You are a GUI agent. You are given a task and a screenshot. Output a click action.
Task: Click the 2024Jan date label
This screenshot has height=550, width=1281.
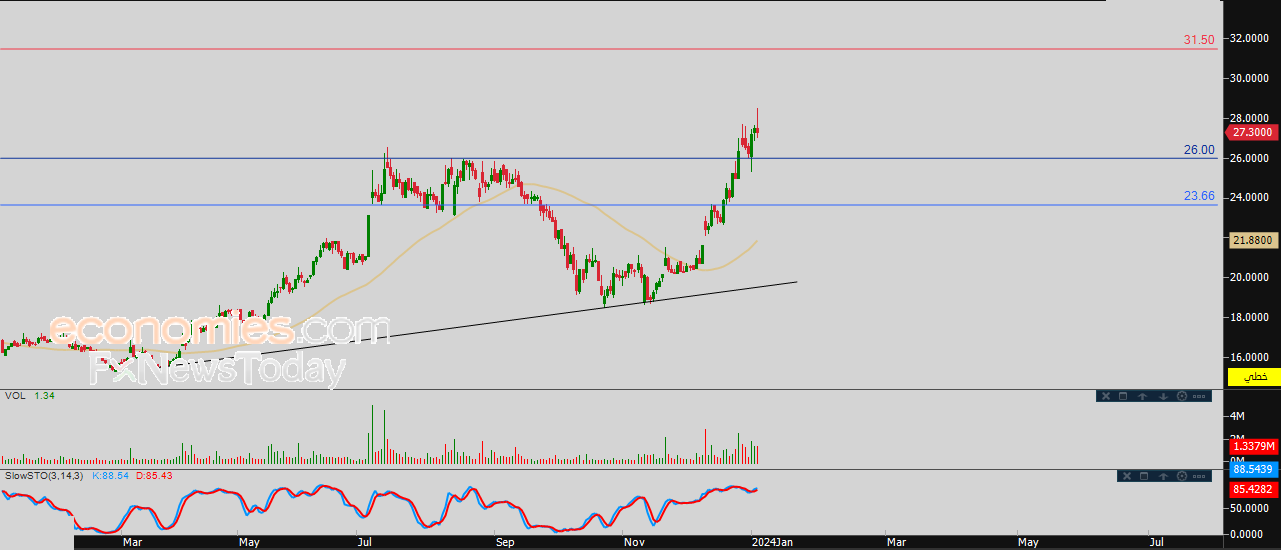pos(770,542)
